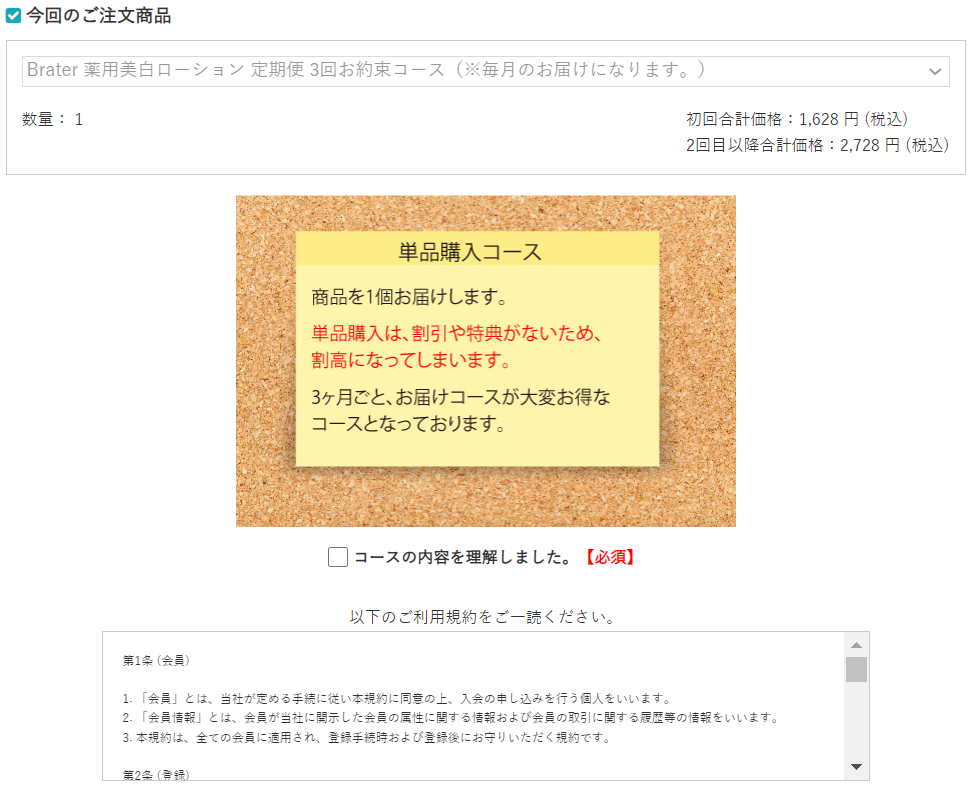Image resolution: width=971 pixels, height=787 pixels.
Task: Click the terms box scrollbar thumb
Action: pos(856,669)
